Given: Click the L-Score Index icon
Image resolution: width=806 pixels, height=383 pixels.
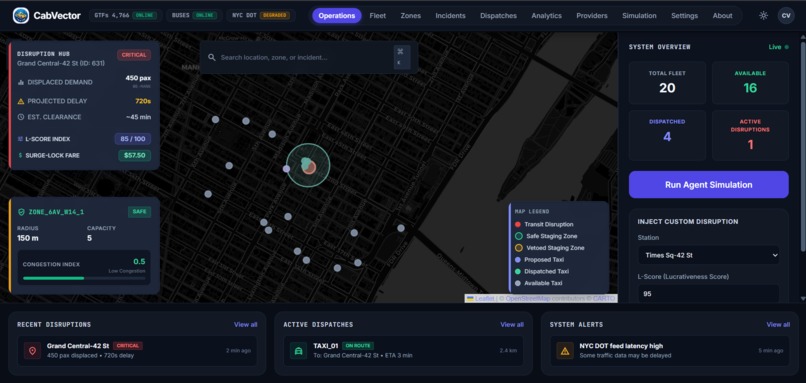Looking at the screenshot, I should pos(21,139).
